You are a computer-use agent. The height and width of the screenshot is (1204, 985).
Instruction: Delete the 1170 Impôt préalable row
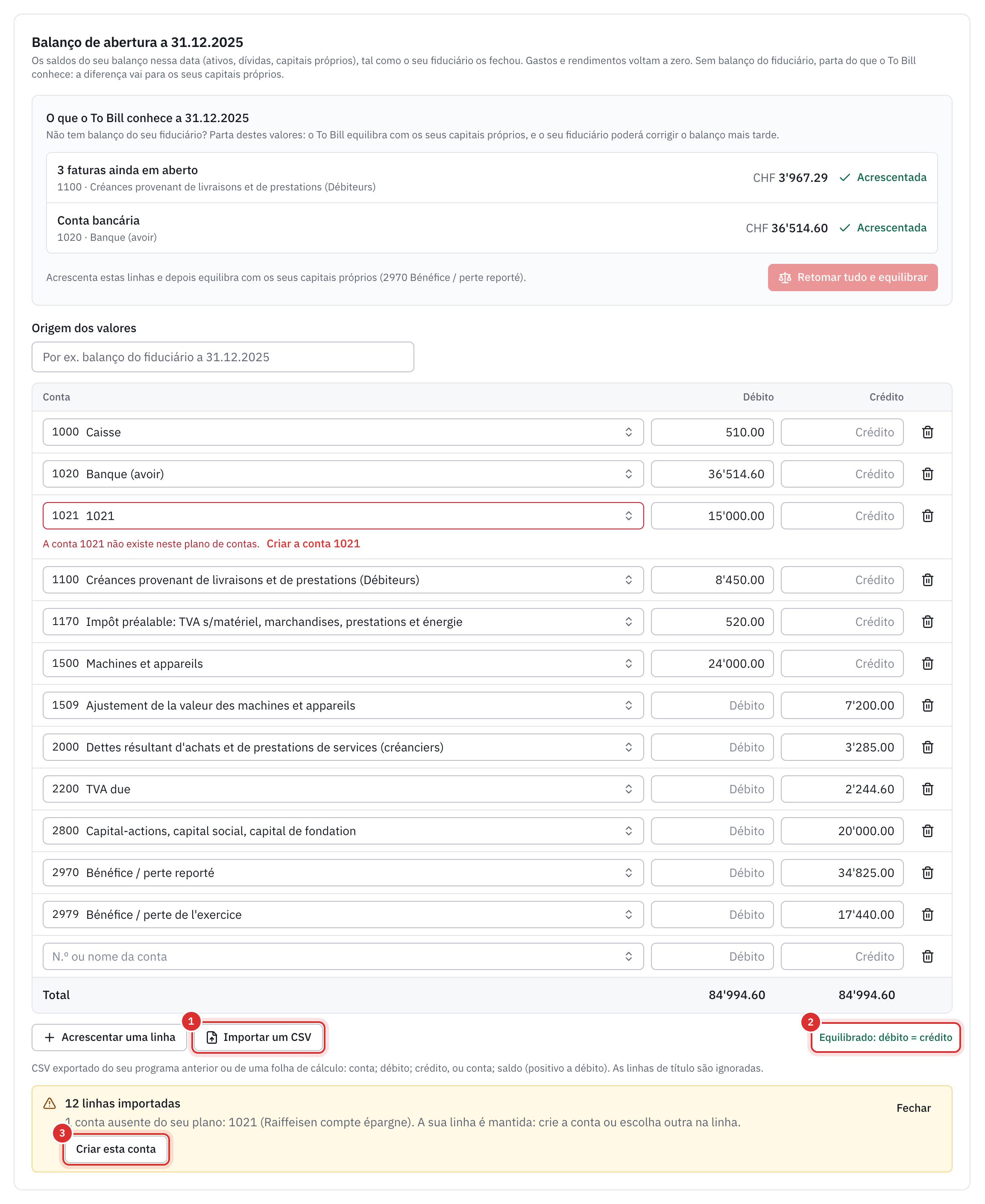tap(927, 622)
